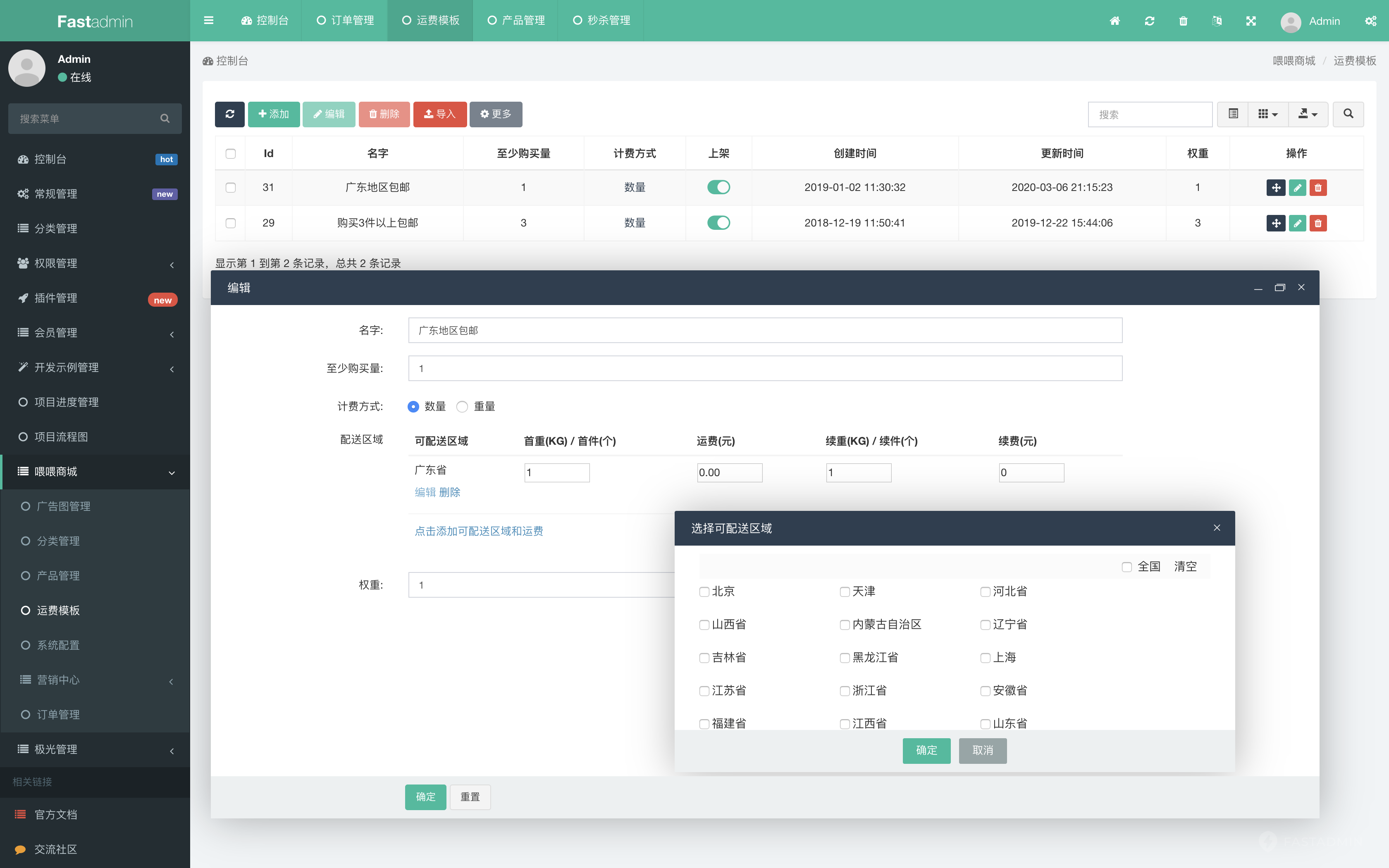The width and height of the screenshot is (1389, 868).
Task: Click 点击添加可配送区域和运费 link
Action: pyautogui.click(x=479, y=531)
